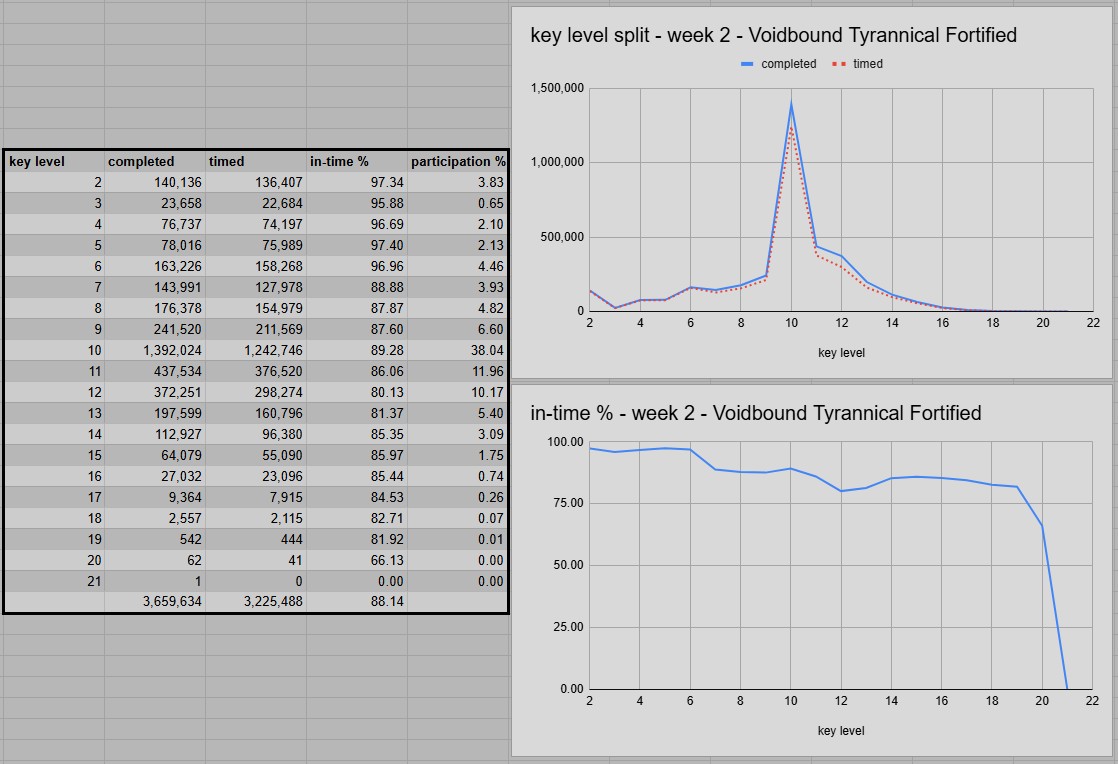Select the "key level" column header cell
This screenshot has height=764, width=1118.
tap(54, 161)
